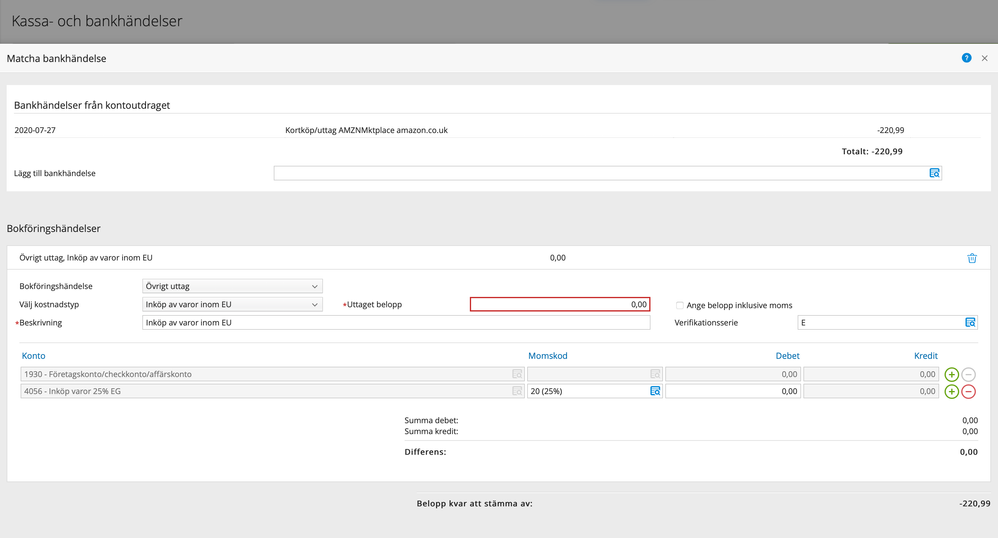Click the Lägg till bankhändelse search field
Image resolution: width=998 pixels, height=538 pixels.
point(600,173)
